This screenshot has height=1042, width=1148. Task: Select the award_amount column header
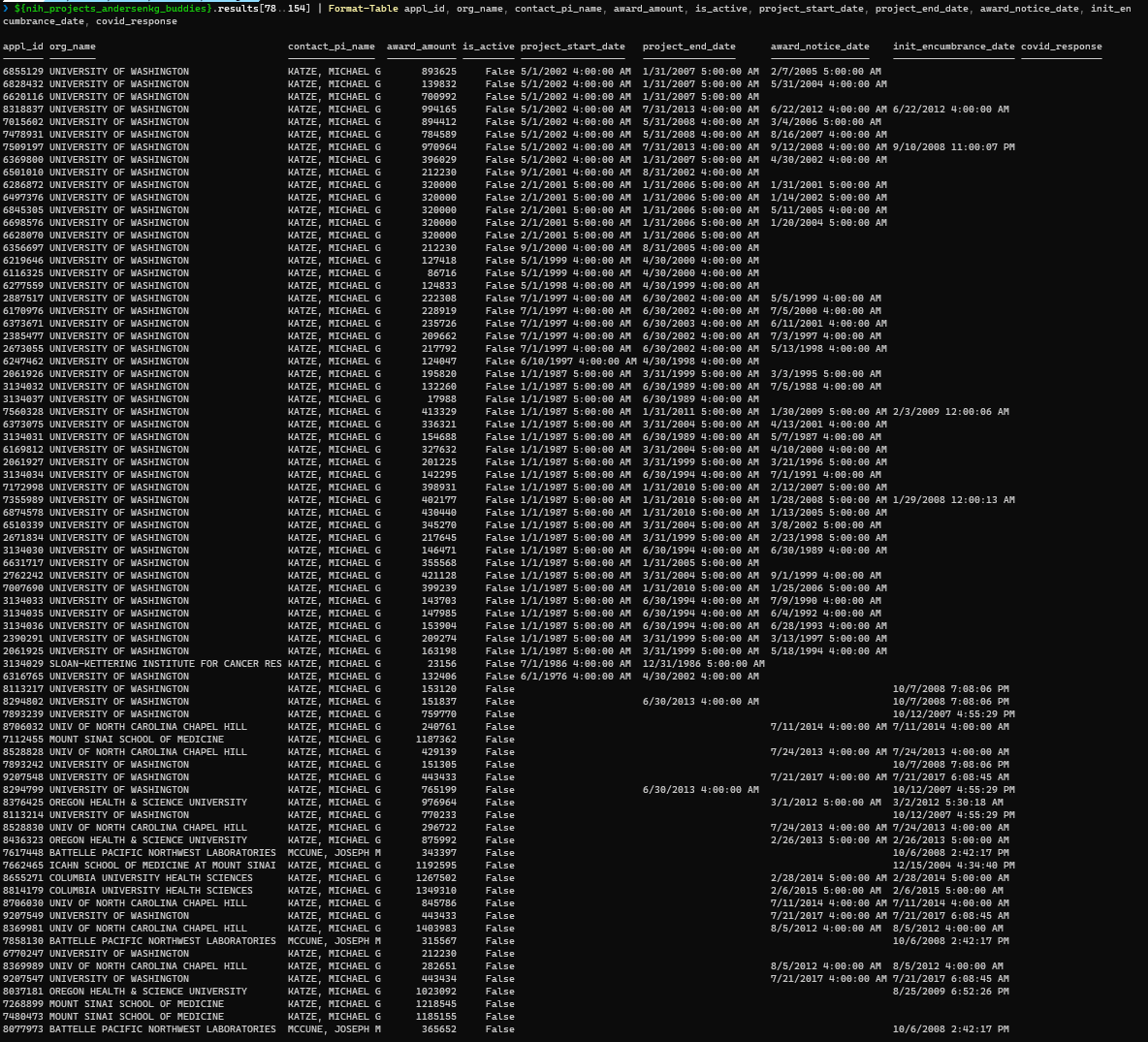(x=421, y=47)
